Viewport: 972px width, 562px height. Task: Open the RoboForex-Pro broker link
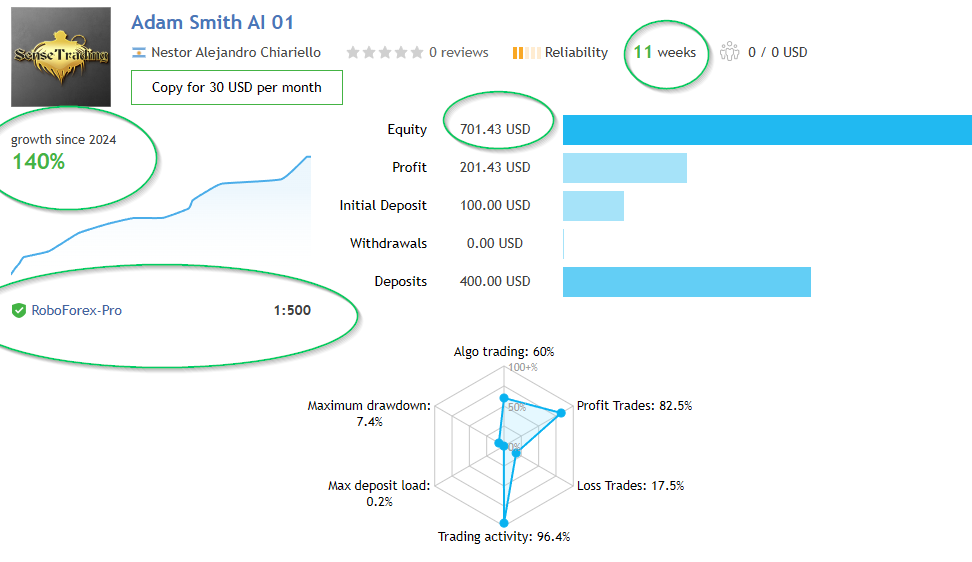coord(77,310)
